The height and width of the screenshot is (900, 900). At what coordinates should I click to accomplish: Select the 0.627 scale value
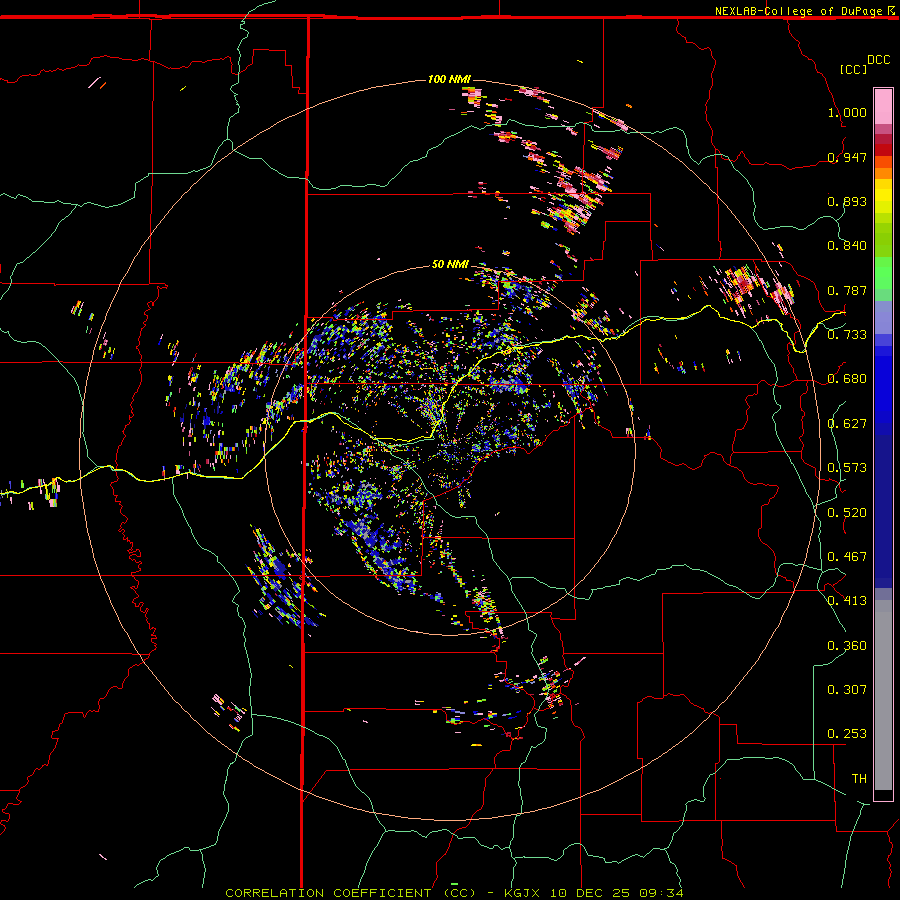tap(847, 424)
